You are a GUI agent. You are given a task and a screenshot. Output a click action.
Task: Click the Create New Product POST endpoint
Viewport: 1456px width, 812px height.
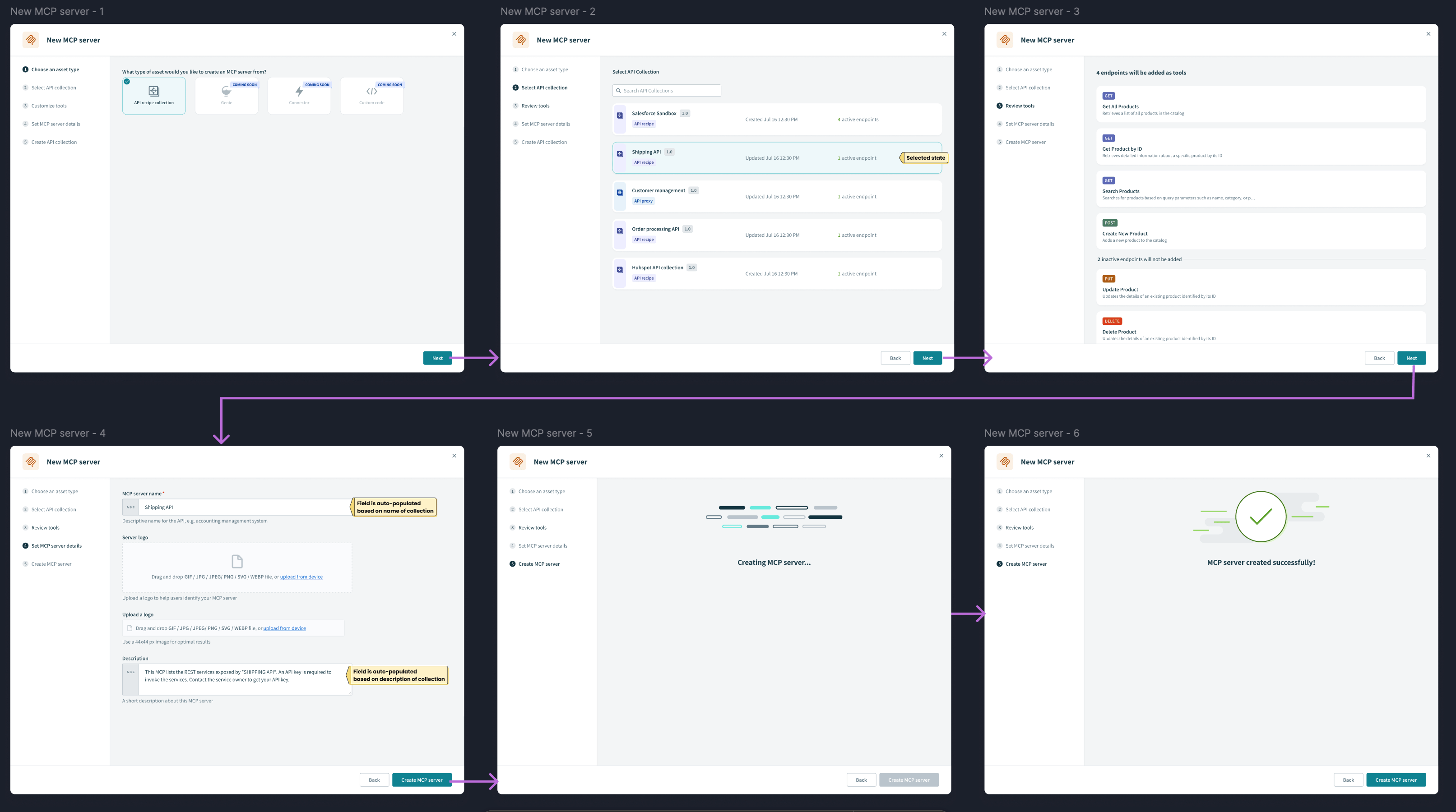[x=1261, y=231]
